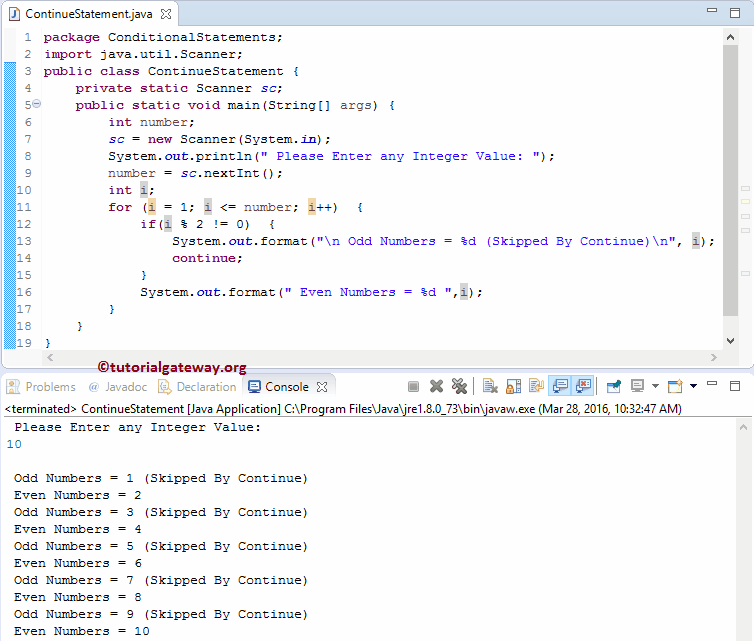Collapse the main method fold marker
Viewport: 754px width, 641px height.
click(x=37, y=105)
